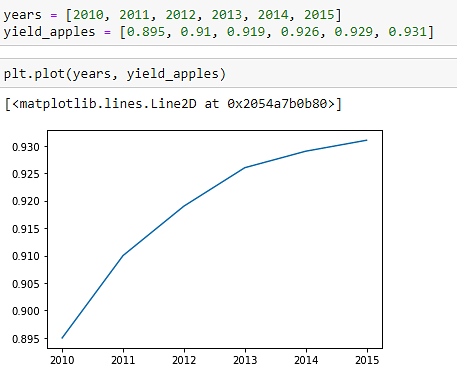
Task: Click the value 0.931 in the list
Action: [x=407, y=32]
